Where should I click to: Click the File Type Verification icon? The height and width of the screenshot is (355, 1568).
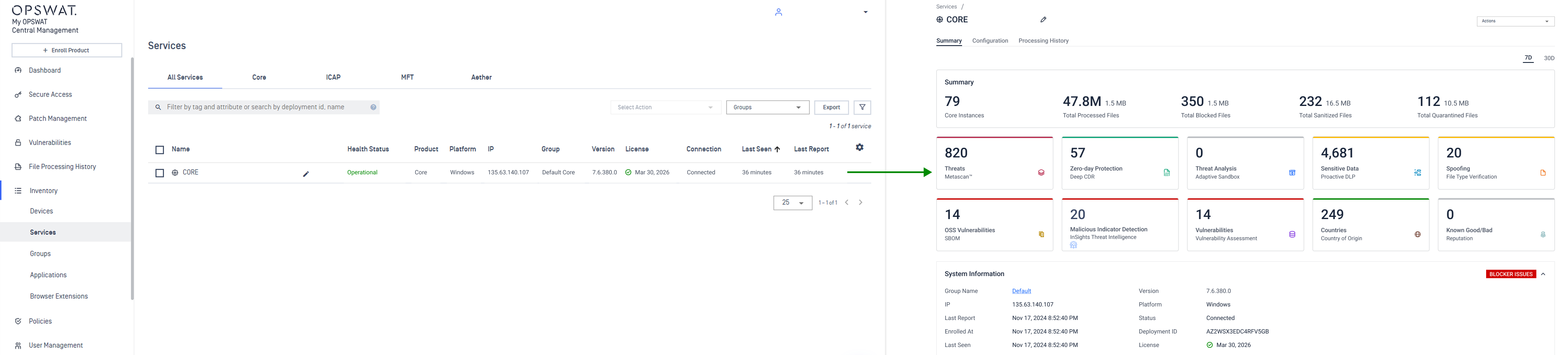tap(1542, 173)
